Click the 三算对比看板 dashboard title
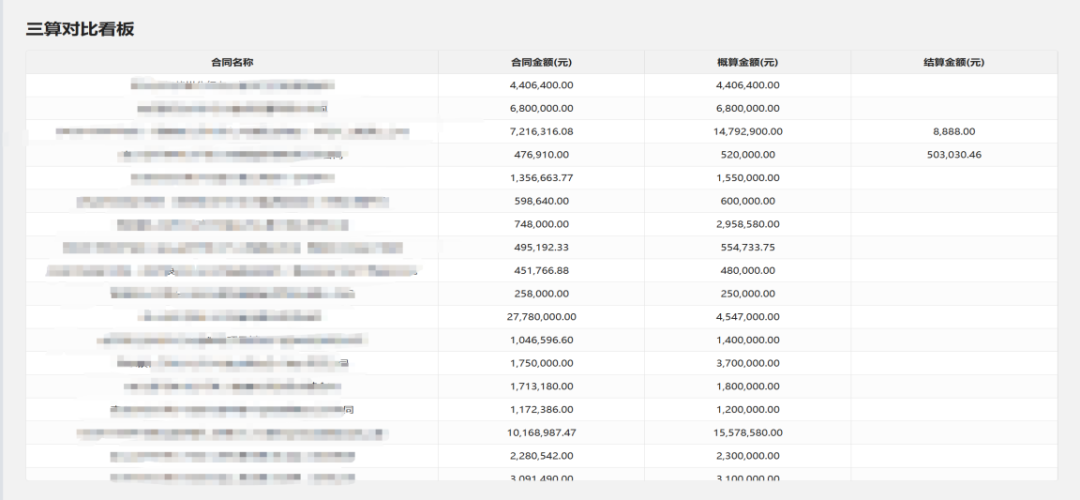This screenshot has height=500, width=1080. [x=80, y=29]
